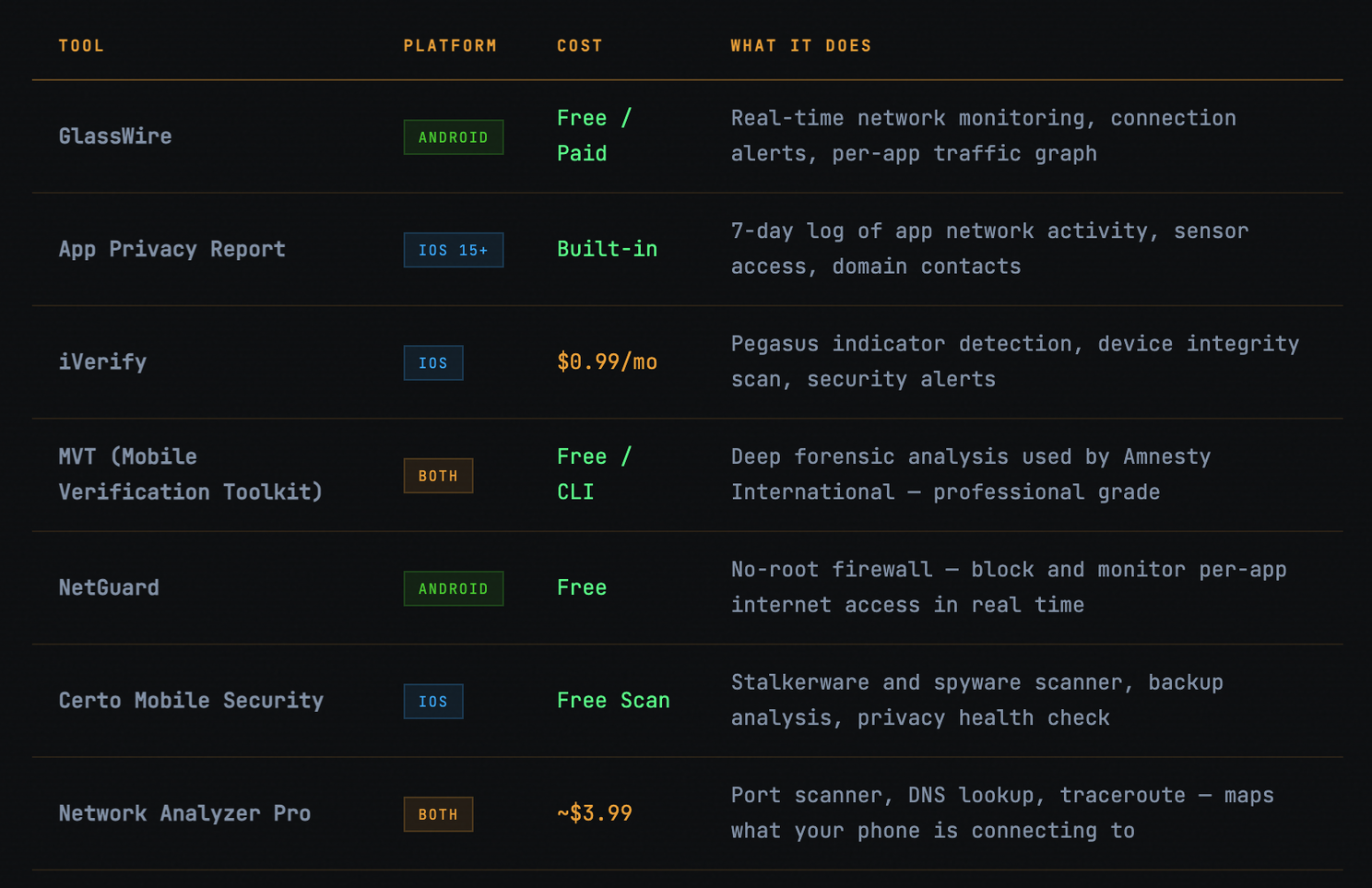Select the 'Real-time network monitoring' description

click(x=984, y=136)
